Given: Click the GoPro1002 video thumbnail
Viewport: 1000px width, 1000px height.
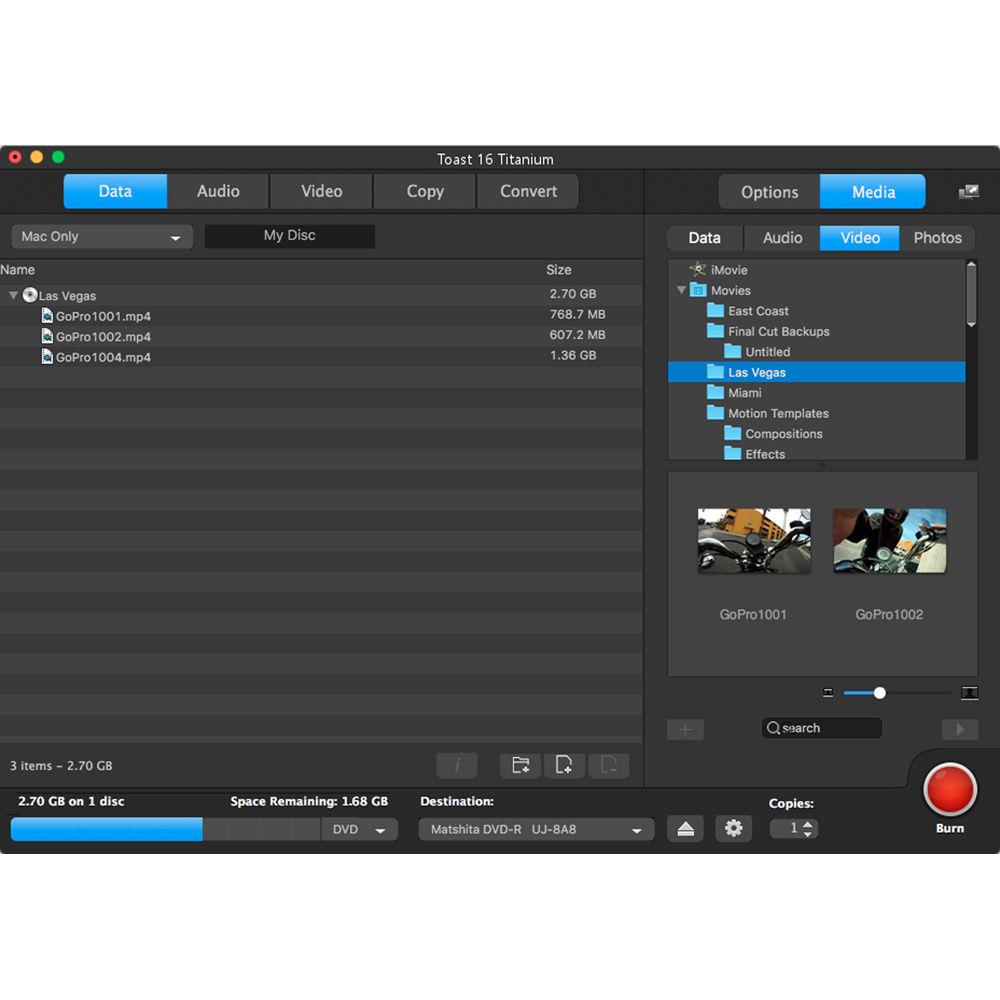Looking at the screenshot, I should tap(889, 541).
